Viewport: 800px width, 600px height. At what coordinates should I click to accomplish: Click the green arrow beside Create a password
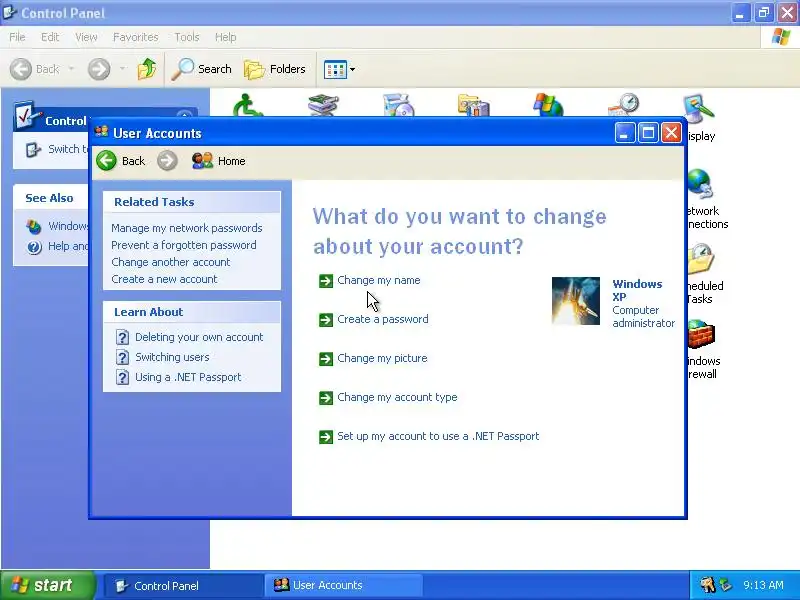coord(326,320)
